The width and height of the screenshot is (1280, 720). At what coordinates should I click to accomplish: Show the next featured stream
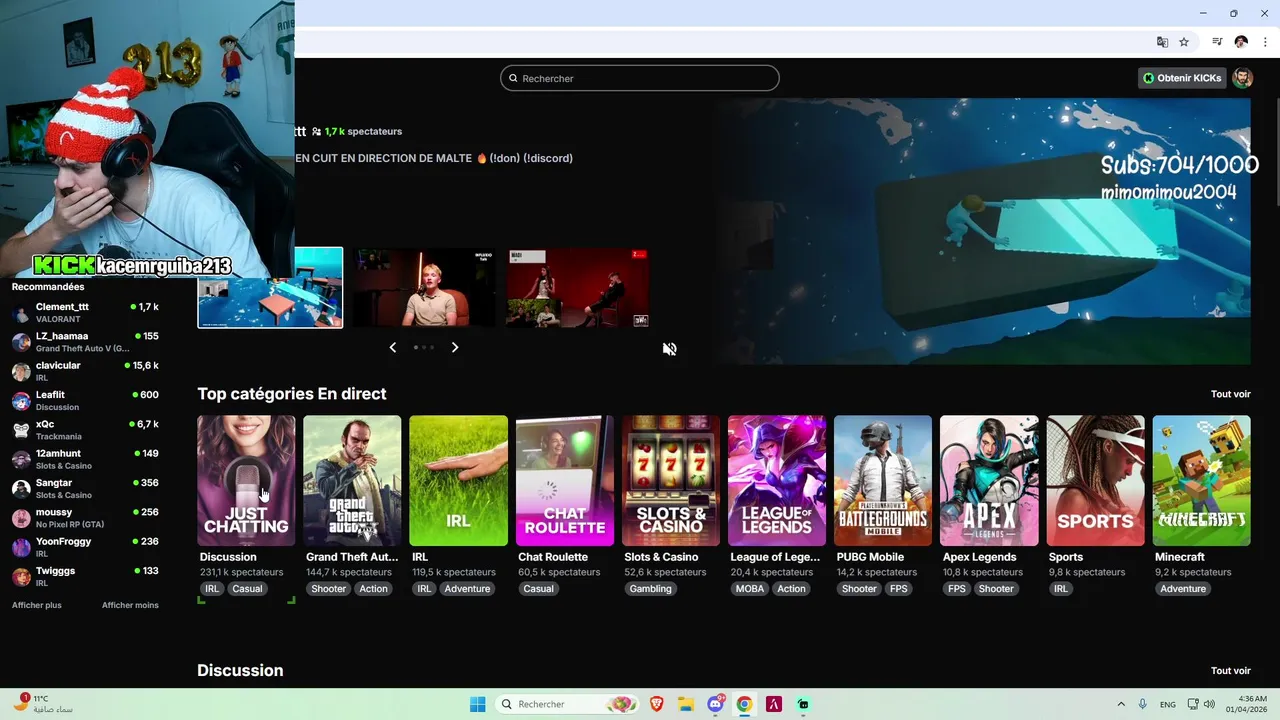coord(455,347)
